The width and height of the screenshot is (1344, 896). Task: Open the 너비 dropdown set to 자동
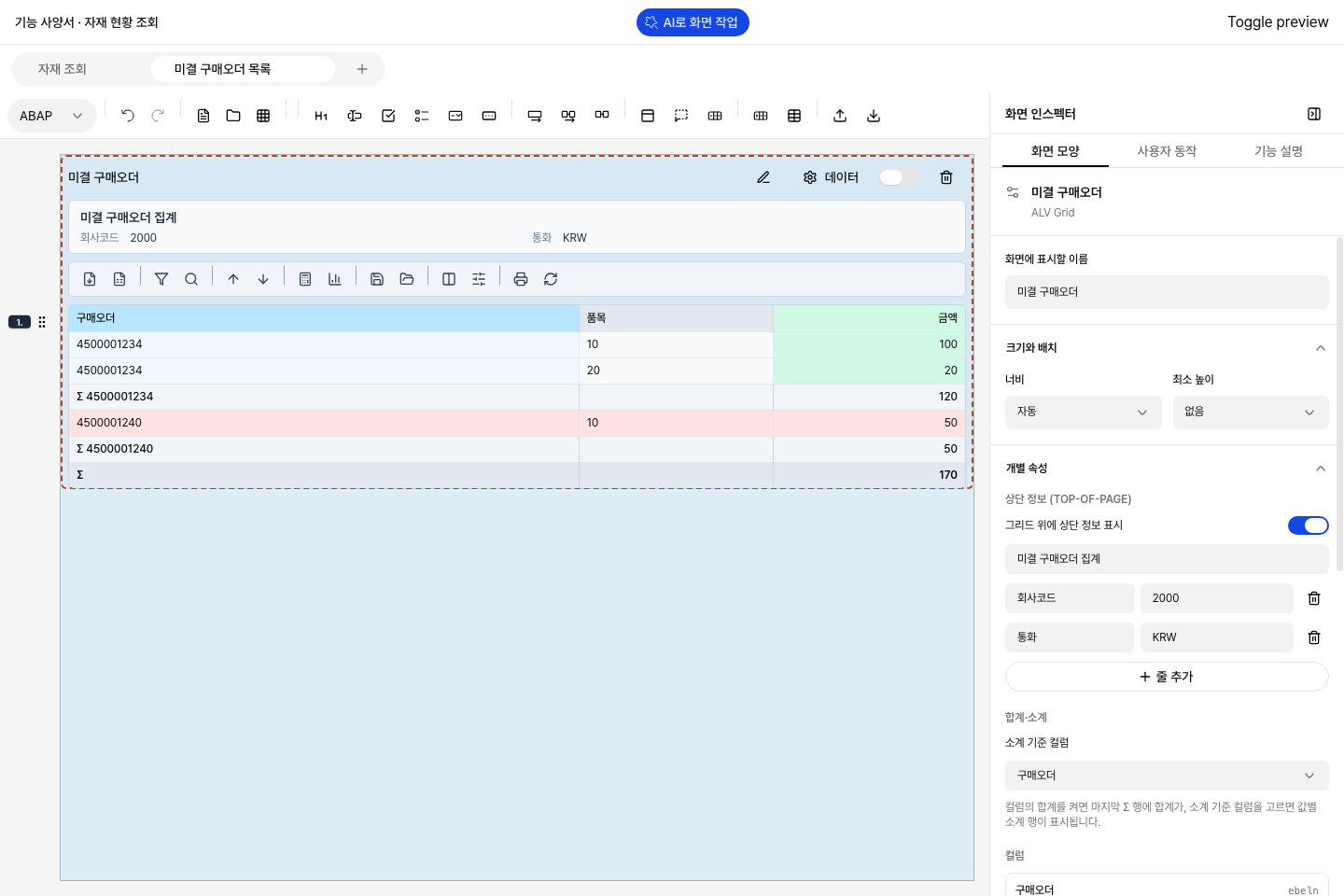click(x=1084, y=413)
